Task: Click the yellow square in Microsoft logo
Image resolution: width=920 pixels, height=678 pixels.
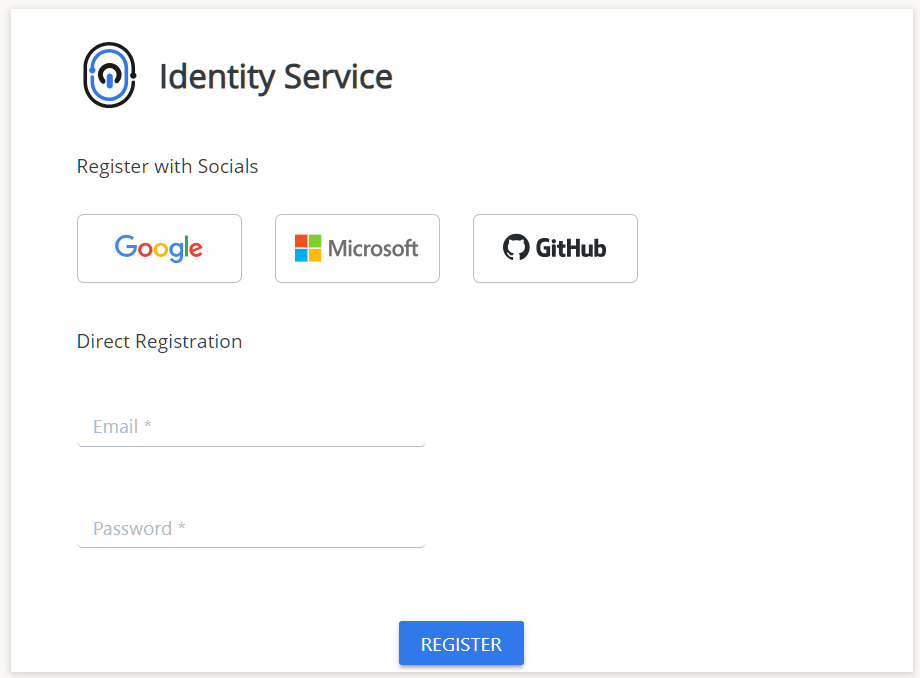Action: 315,255
